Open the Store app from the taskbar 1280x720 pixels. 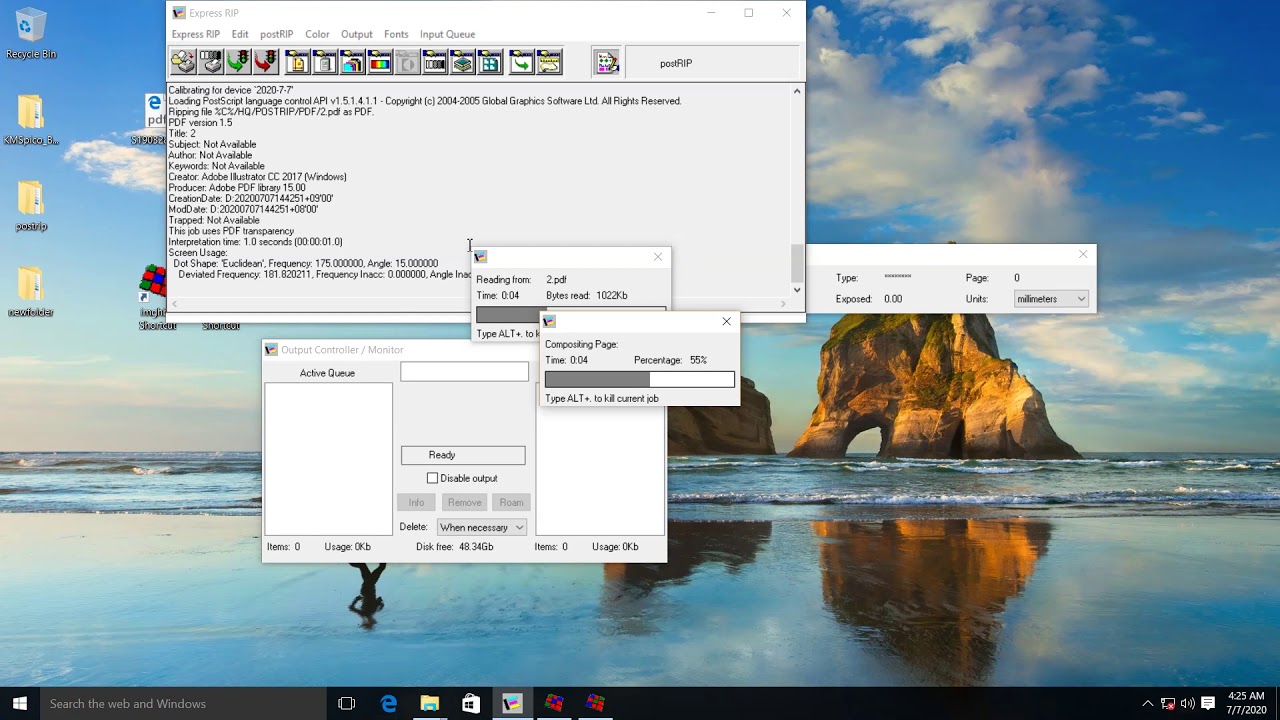[471, 704]
